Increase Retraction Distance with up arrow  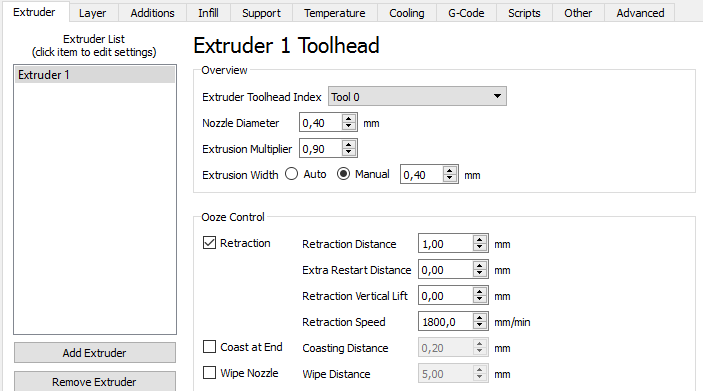coord(480,239)
